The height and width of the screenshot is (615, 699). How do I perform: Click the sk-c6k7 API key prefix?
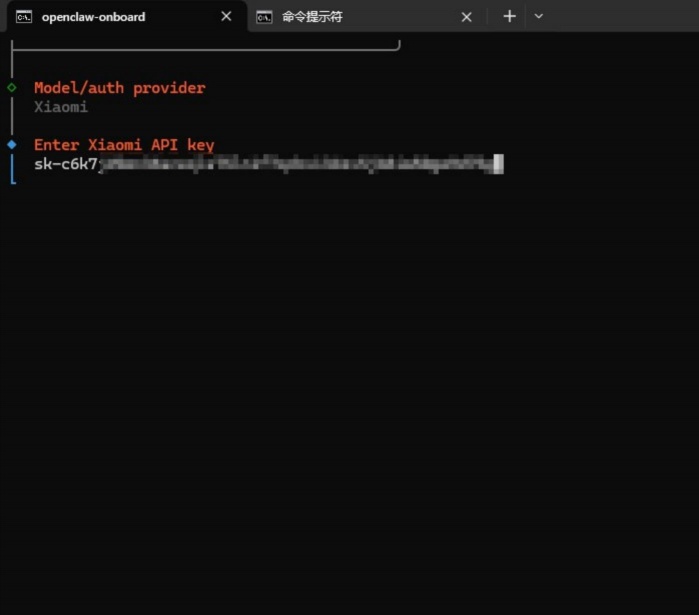[66, 164]
